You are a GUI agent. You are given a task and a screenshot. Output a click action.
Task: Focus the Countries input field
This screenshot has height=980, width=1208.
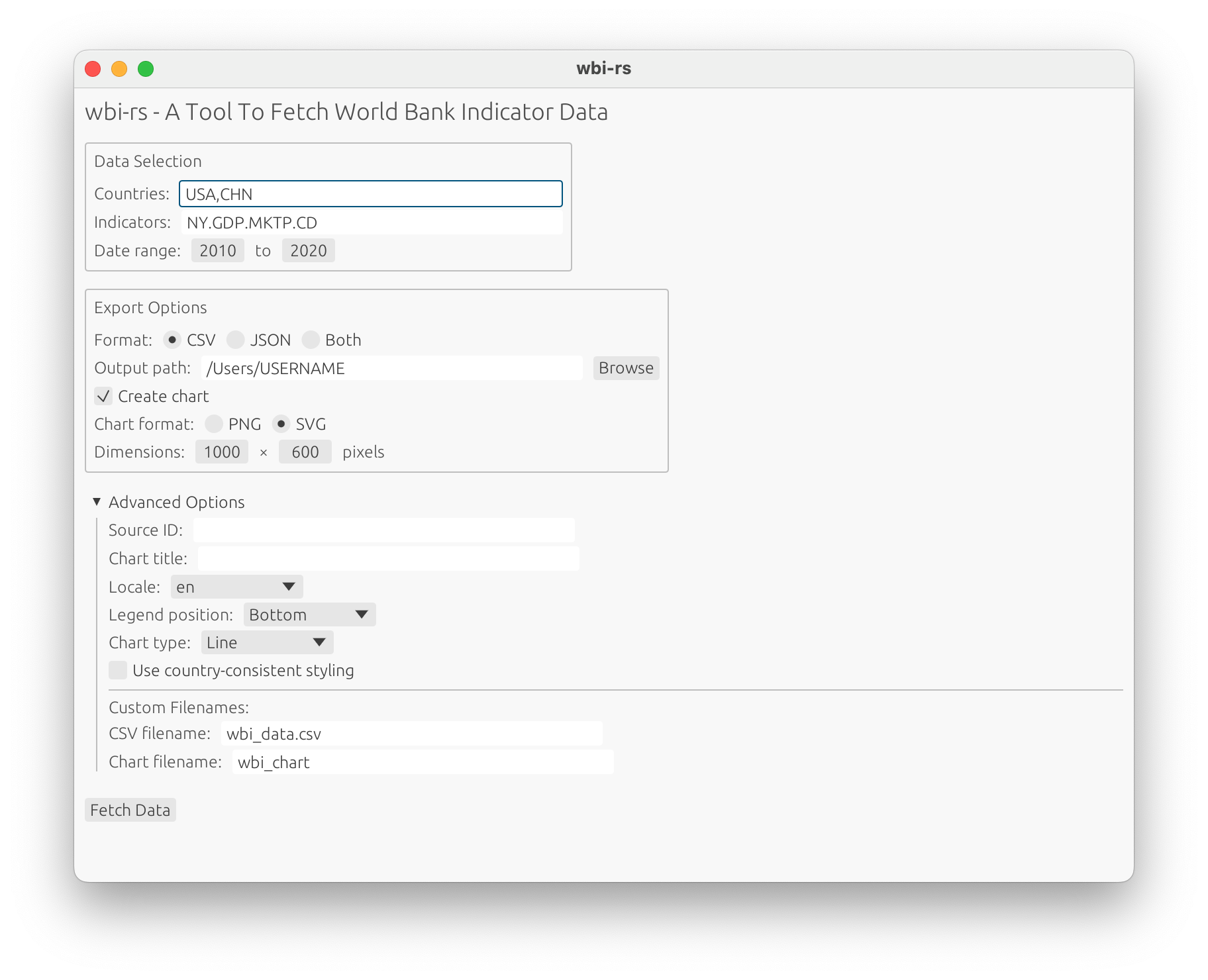[x=371, y=194]
